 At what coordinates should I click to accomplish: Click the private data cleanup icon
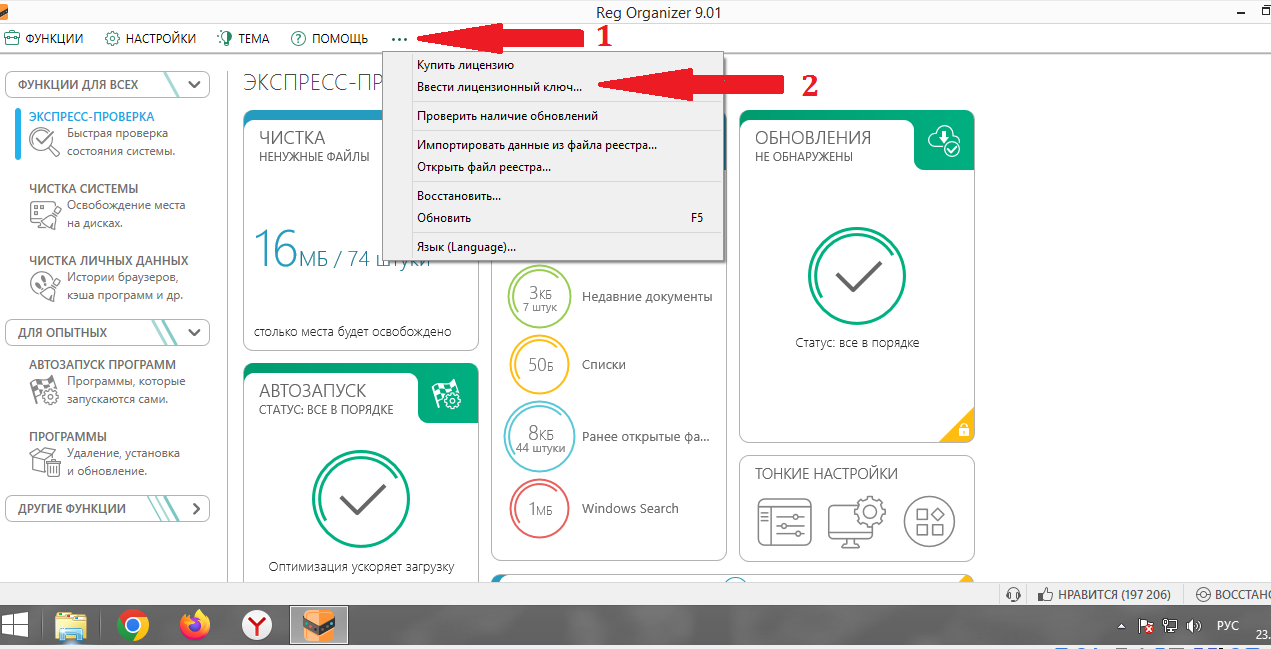(x=45, y=286)
